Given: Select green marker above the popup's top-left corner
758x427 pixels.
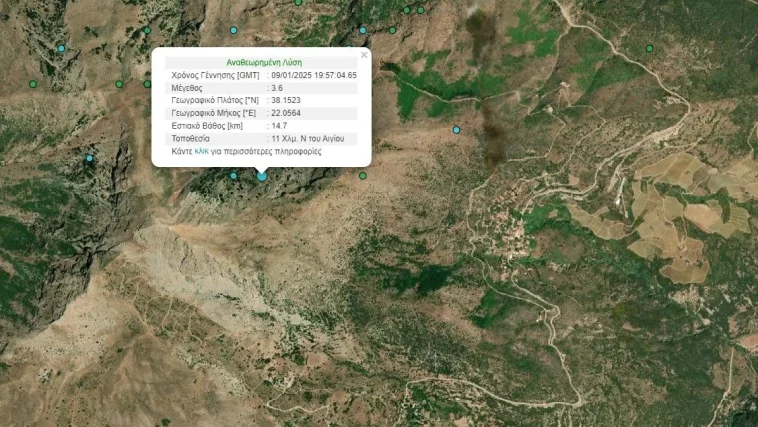Looking at the screenshot, I should [147, 30].
